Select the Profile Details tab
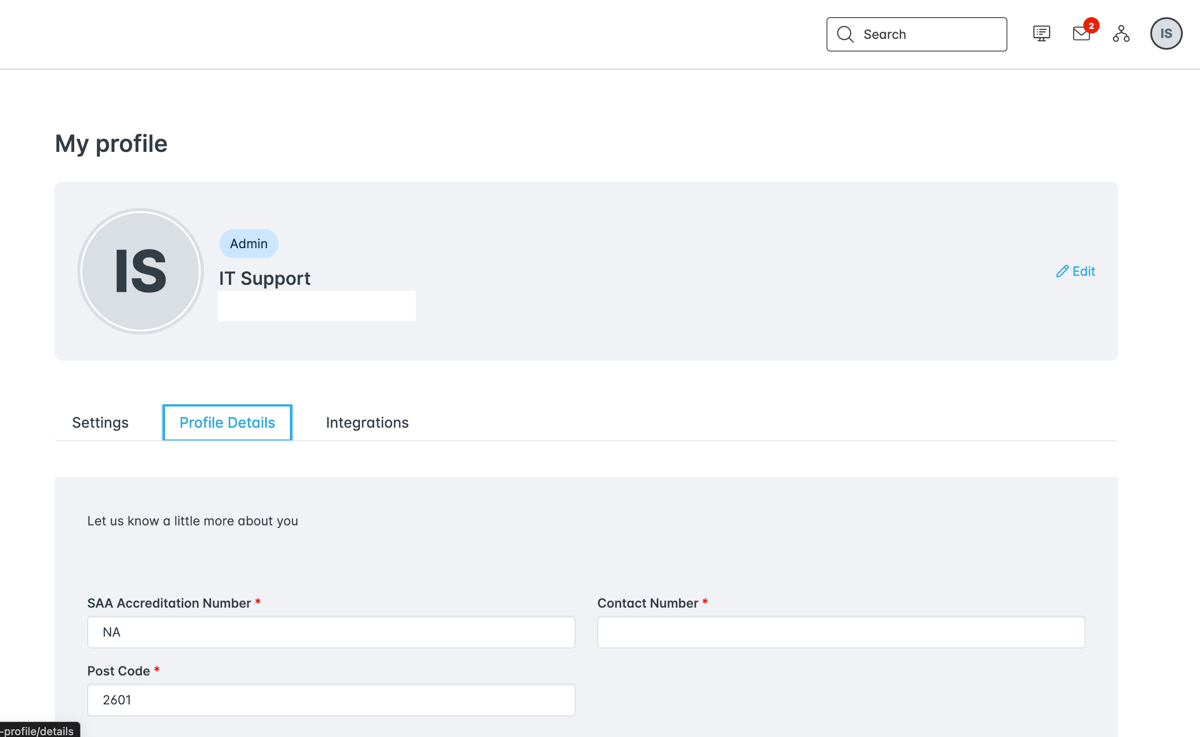 coord(227,423)
